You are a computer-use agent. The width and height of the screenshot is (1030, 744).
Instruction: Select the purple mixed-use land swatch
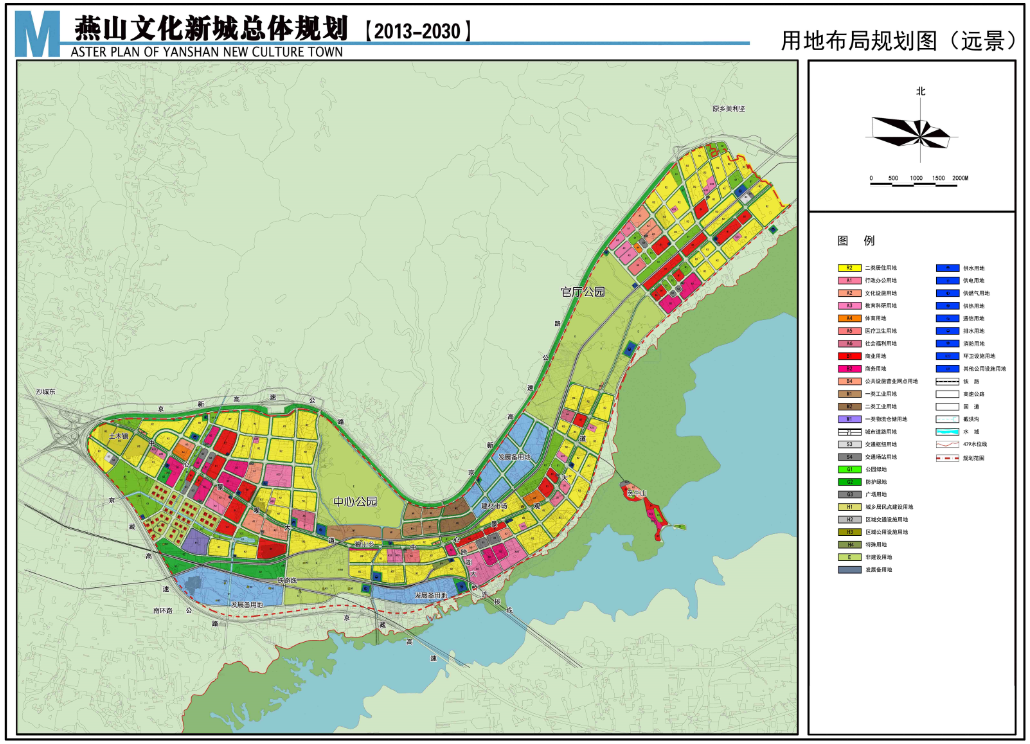coord(849,419)
